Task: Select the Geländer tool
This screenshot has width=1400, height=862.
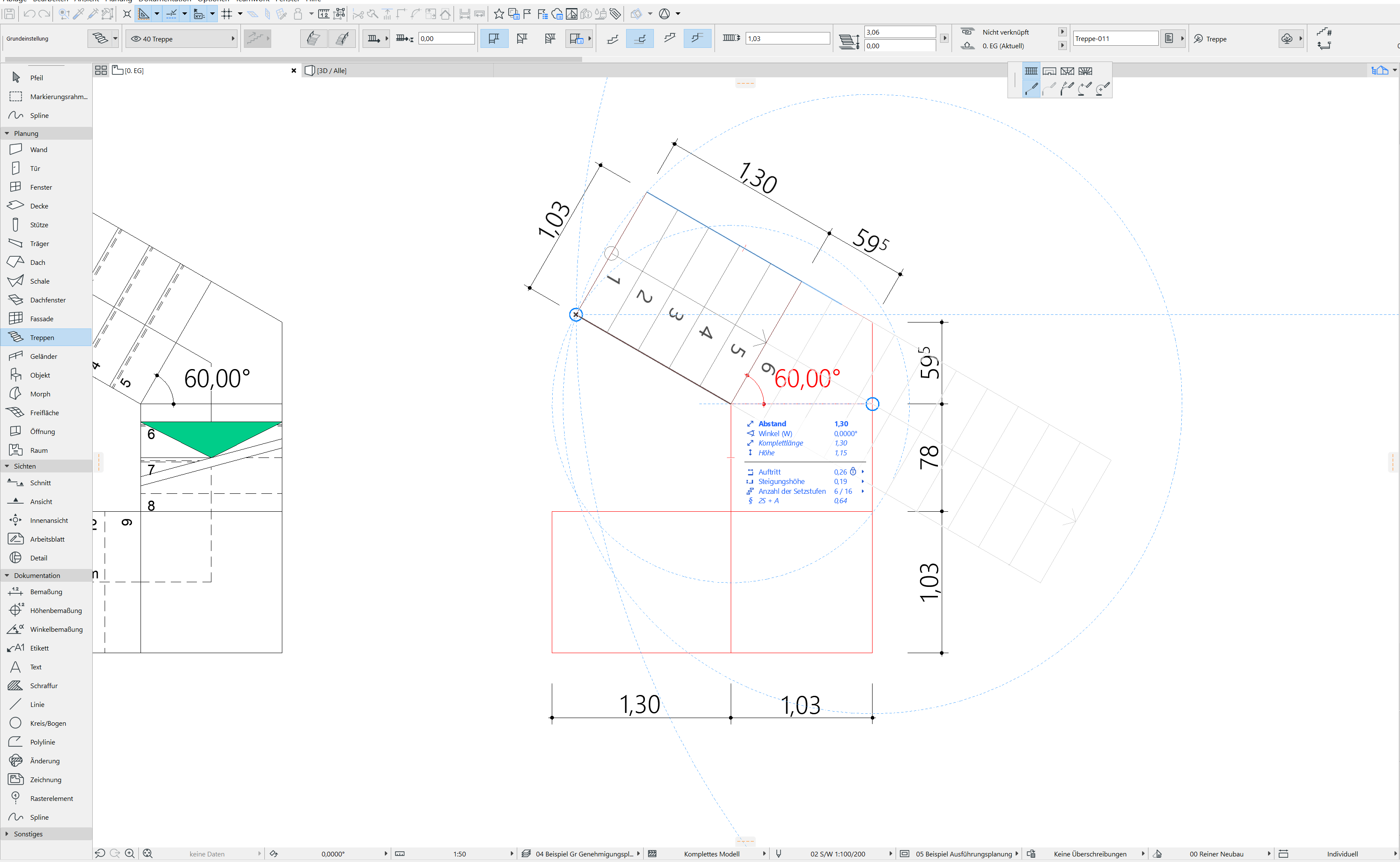Action: point(43,356)
